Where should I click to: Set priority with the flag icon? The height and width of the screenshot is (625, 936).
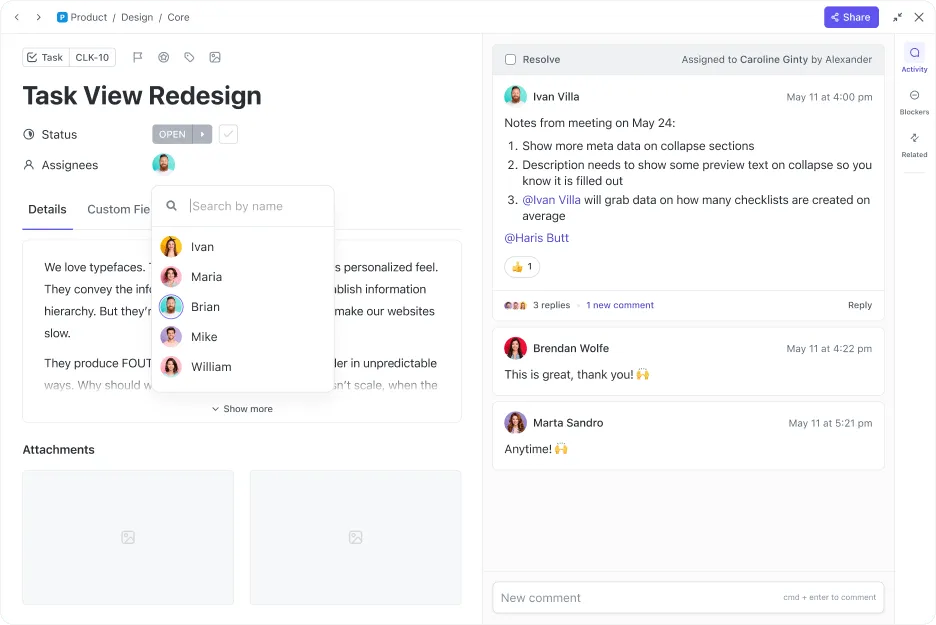point(137,57)
